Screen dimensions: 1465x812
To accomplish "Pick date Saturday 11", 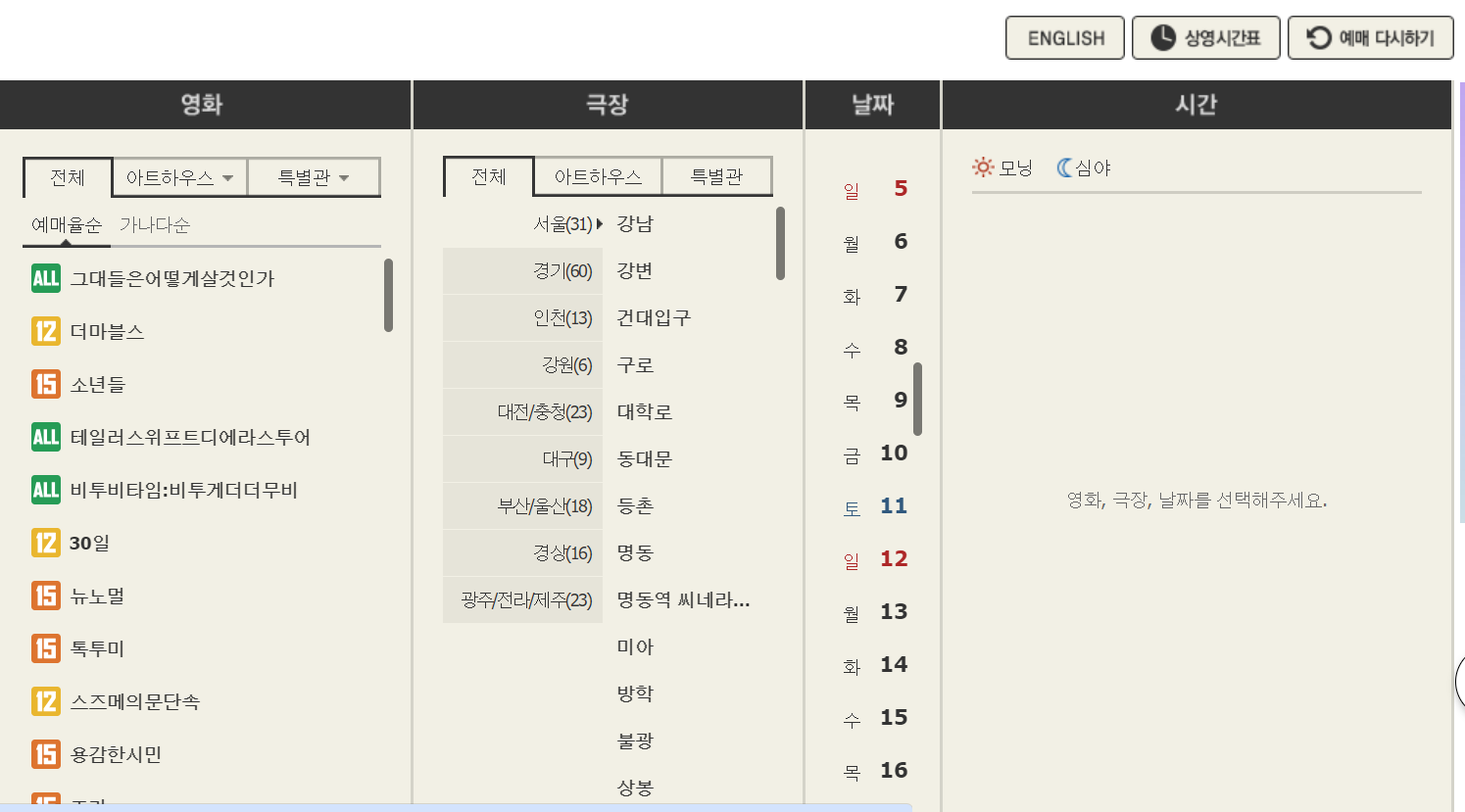I will [875, 505].
